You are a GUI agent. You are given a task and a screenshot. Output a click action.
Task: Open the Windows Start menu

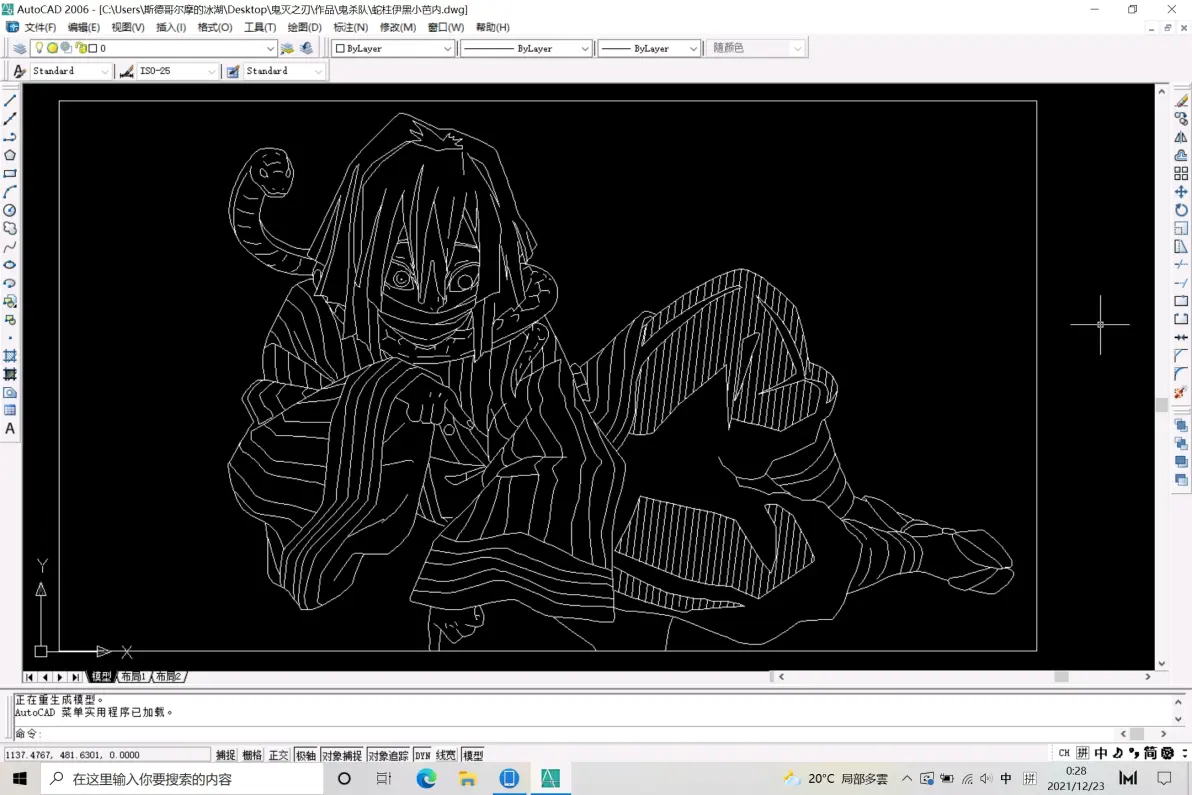(x=20, y=778)
